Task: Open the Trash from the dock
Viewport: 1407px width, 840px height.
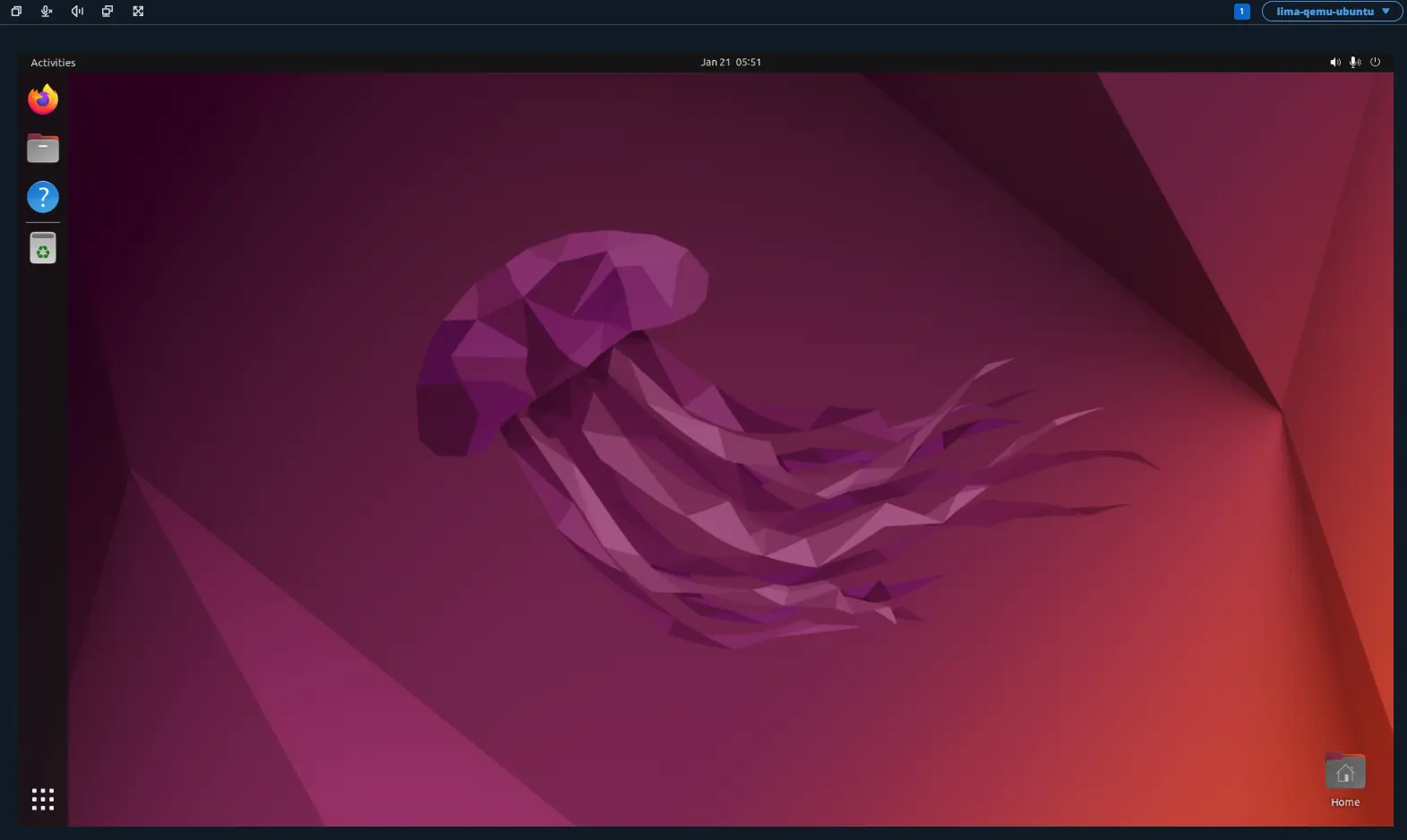Action: point(43,248)
